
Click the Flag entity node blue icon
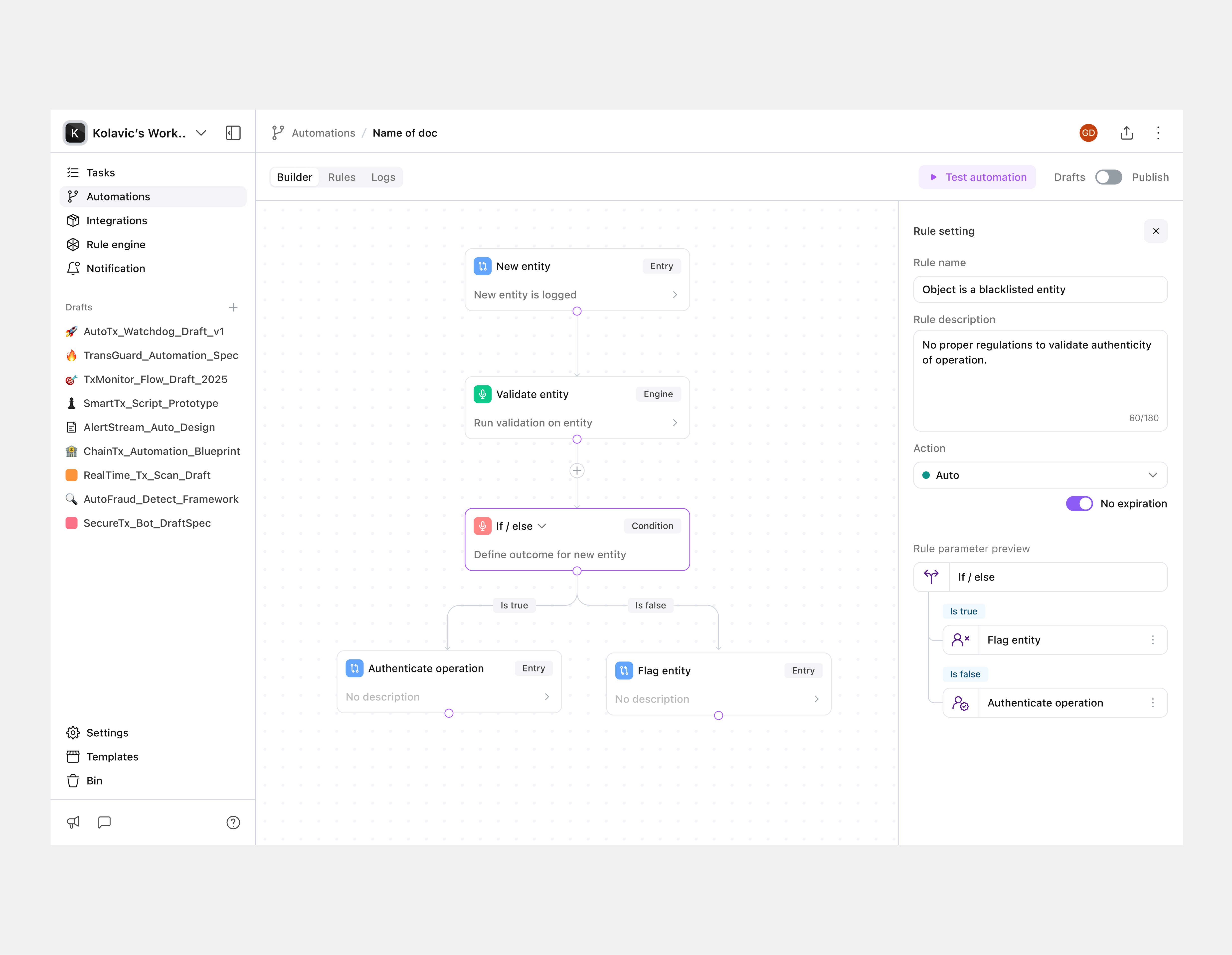[x=624, y=671]
